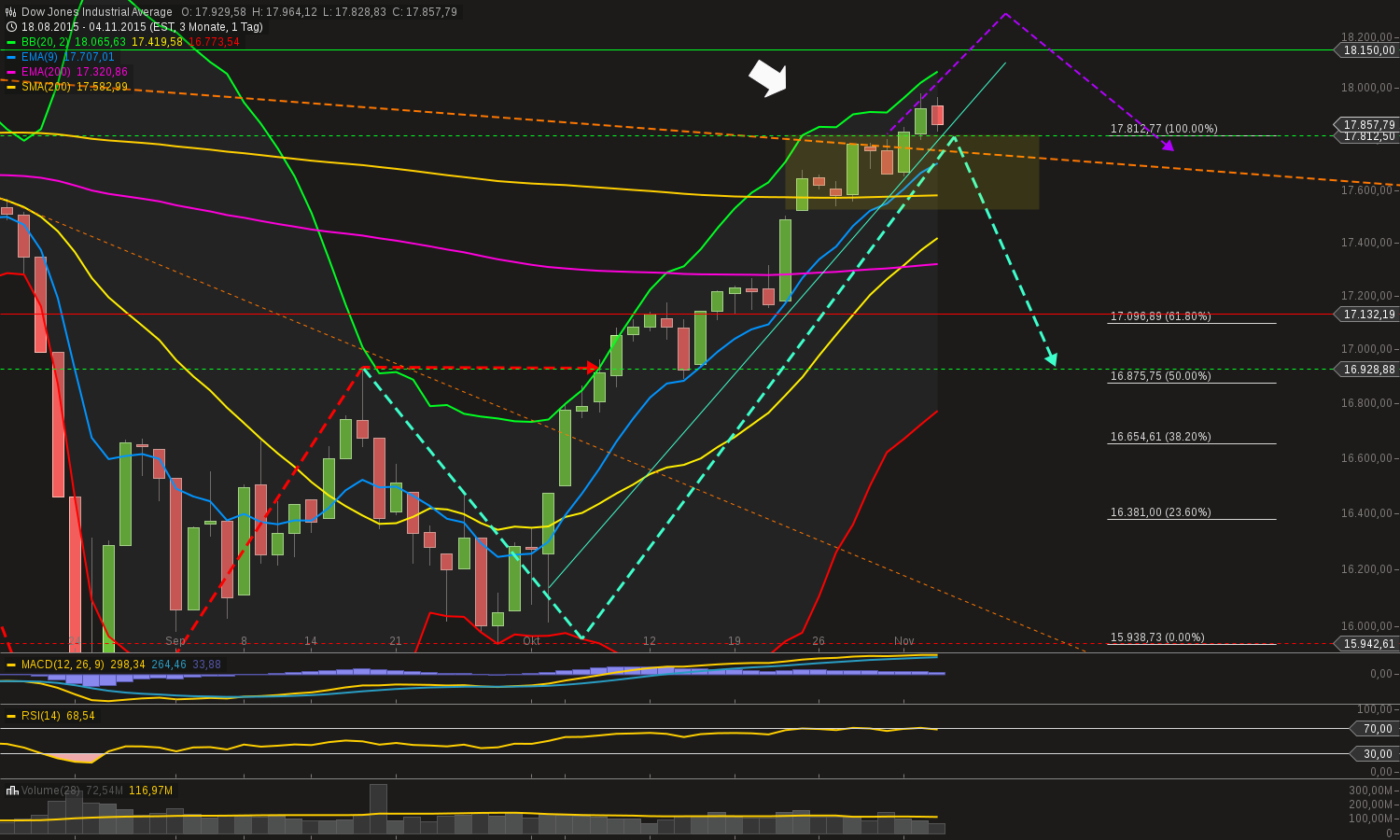Click the 16.600,00 tick on price axis
Screen dimensions: 1400x840
click(x=1366, y=458)
